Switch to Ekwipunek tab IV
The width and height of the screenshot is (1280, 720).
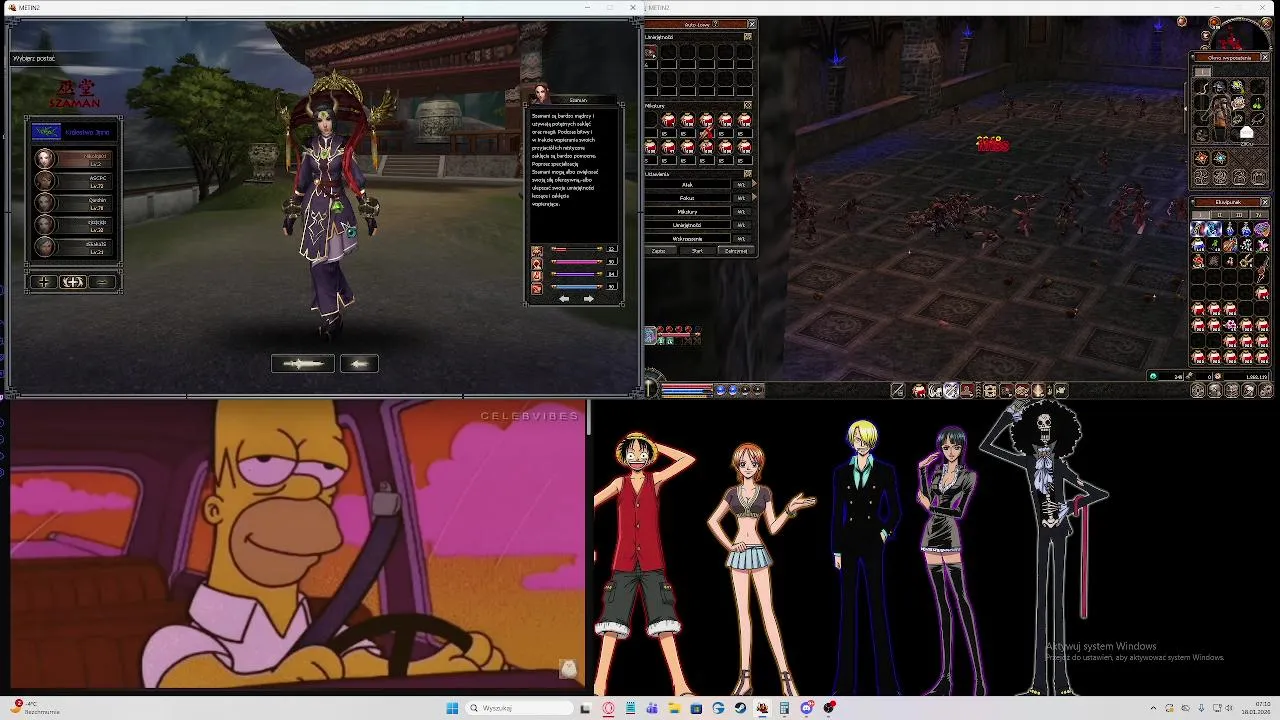(x=1259, y=215)
